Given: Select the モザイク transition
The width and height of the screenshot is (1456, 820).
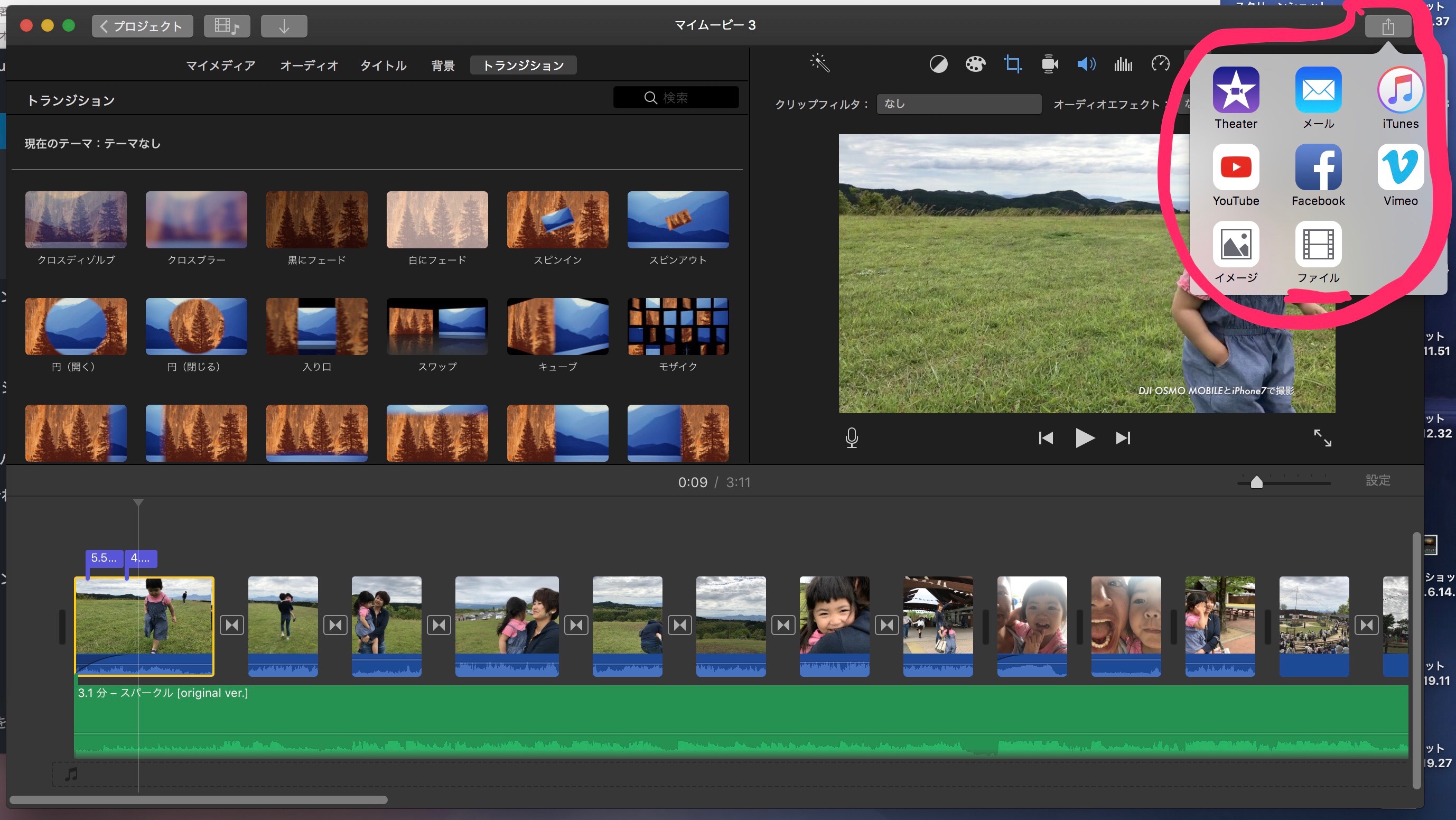Looking at the screenshot, I should (678, 327).
